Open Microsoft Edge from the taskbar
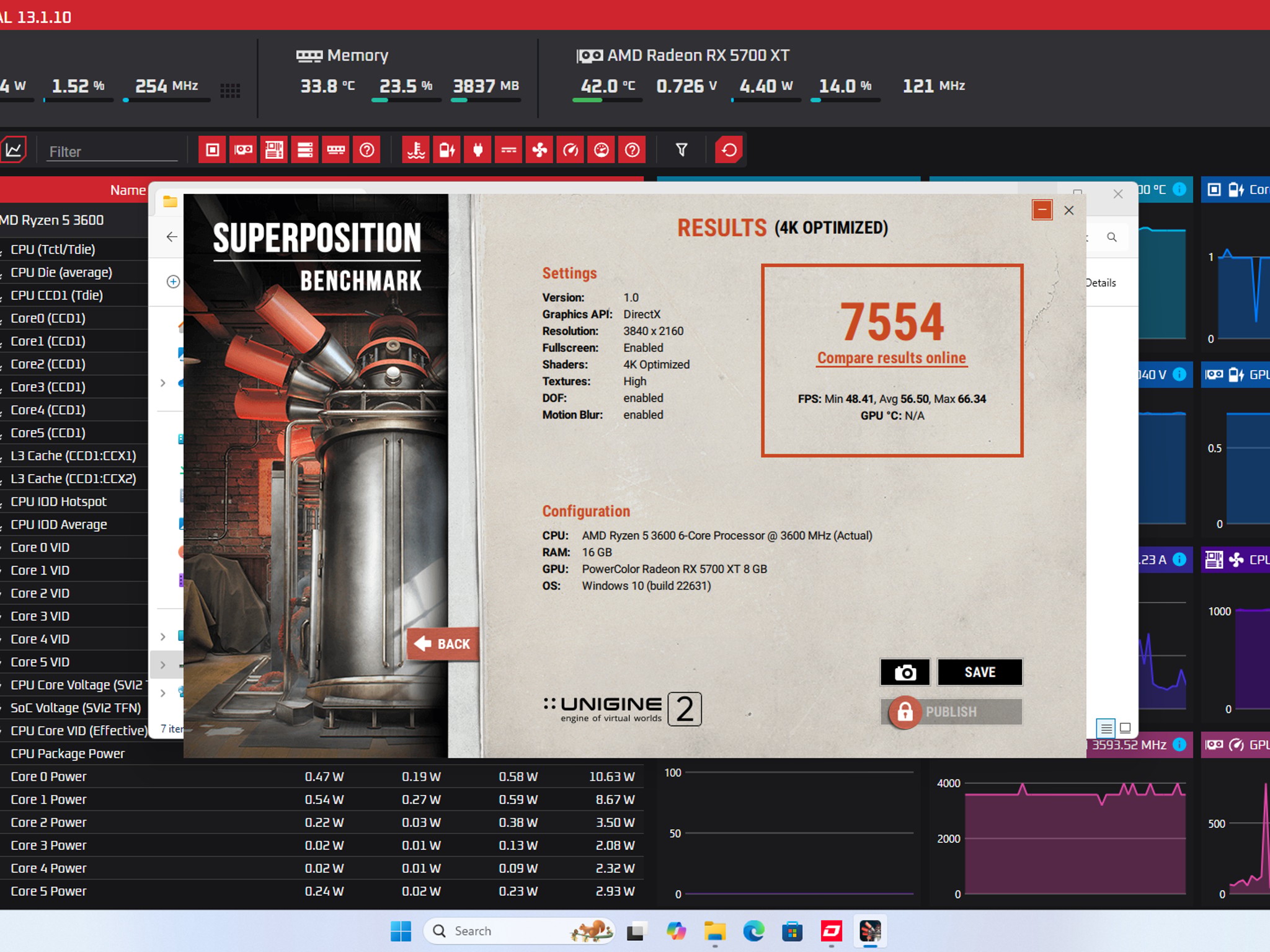1270x952 pixels. [x=753, y=931]
